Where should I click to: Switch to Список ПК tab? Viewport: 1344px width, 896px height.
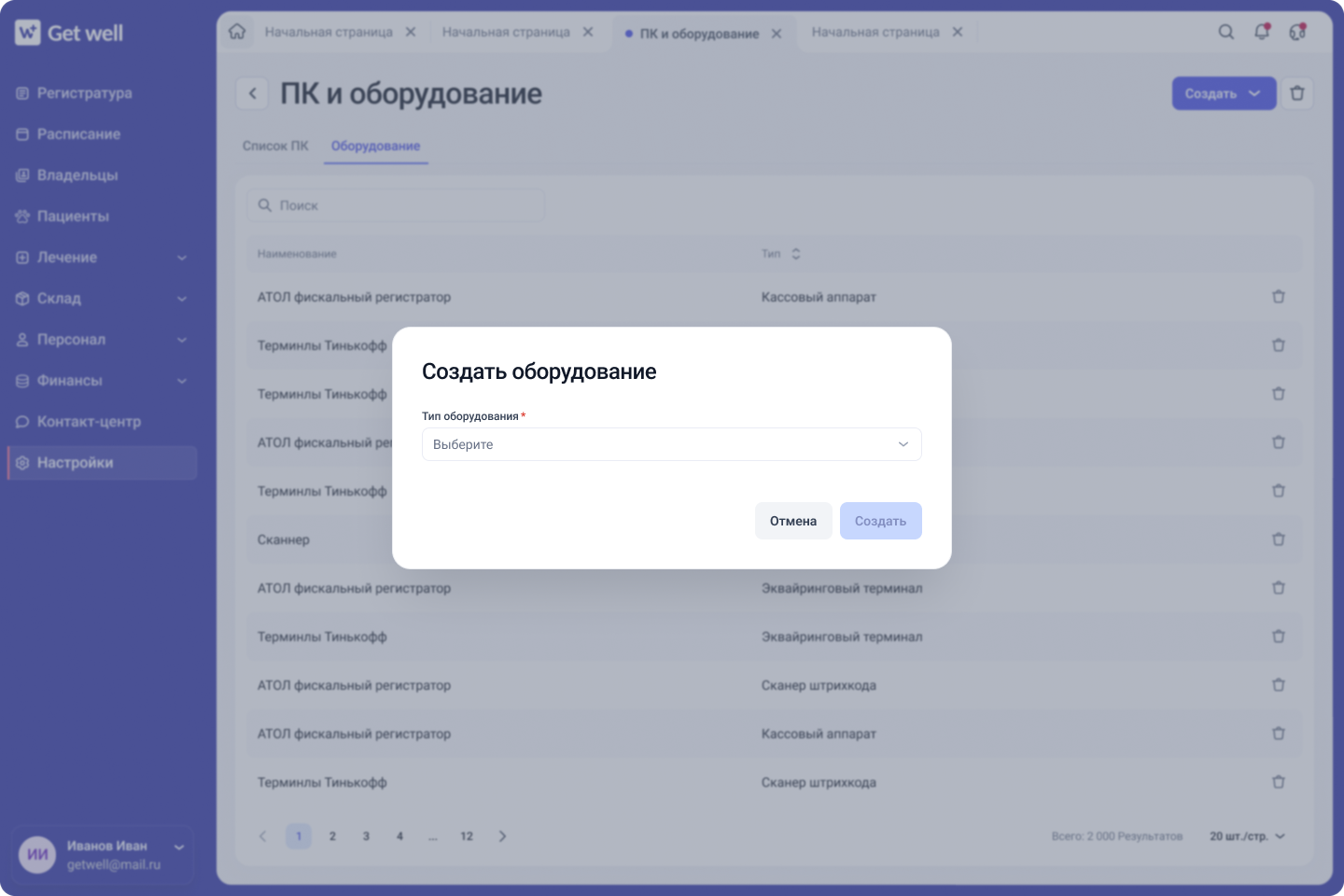point(275,146)
